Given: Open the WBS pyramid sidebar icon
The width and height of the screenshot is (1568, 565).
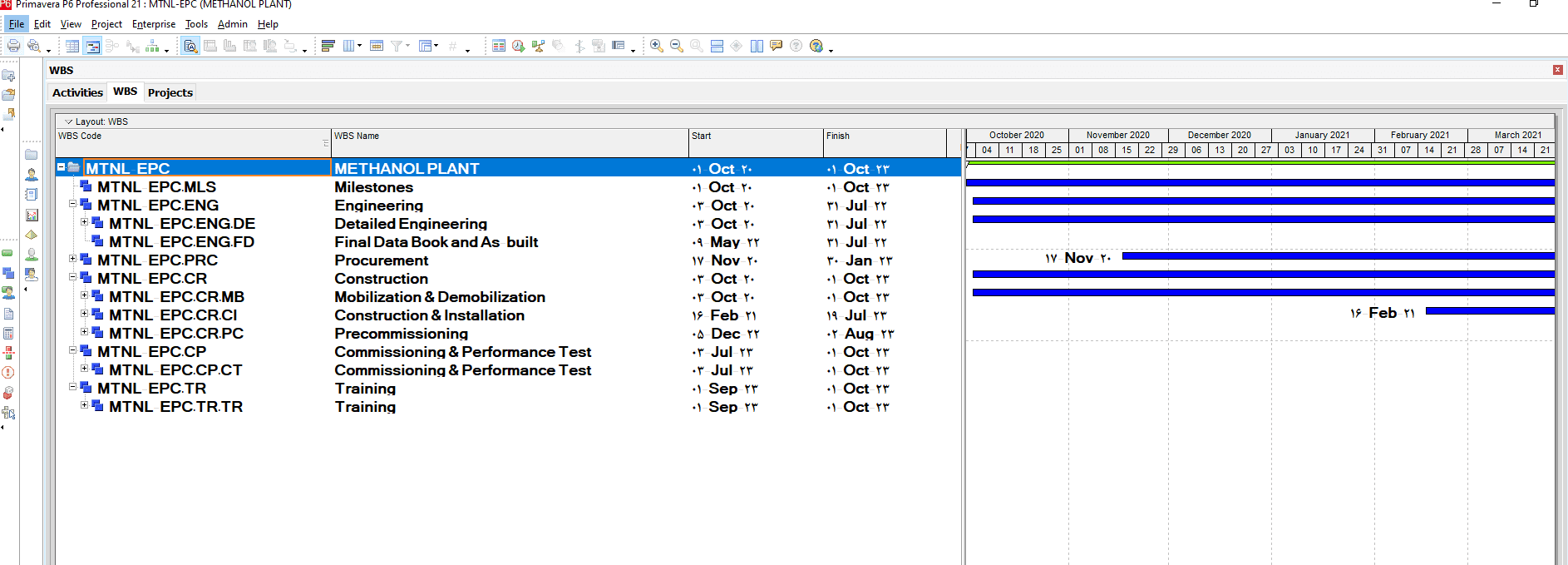Looking at the screenshot, I should [31, 235].
